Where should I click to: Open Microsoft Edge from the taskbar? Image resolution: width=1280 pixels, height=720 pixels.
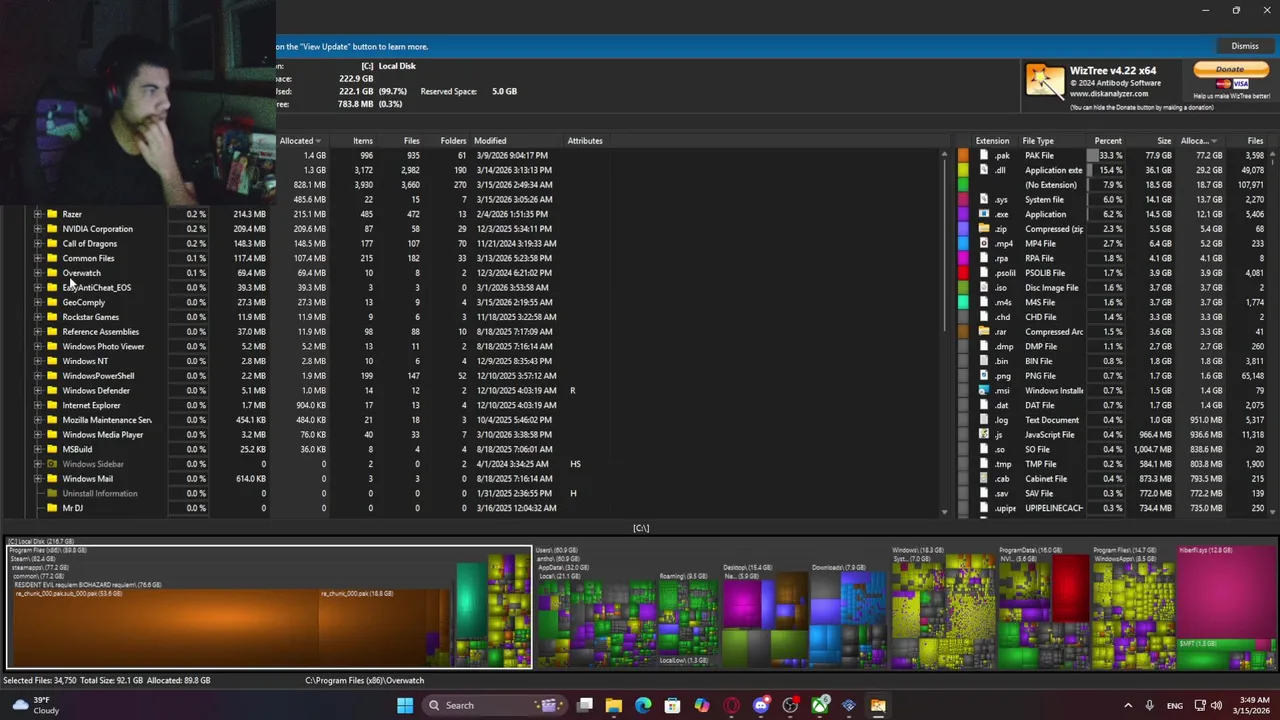tap(643, 705)
